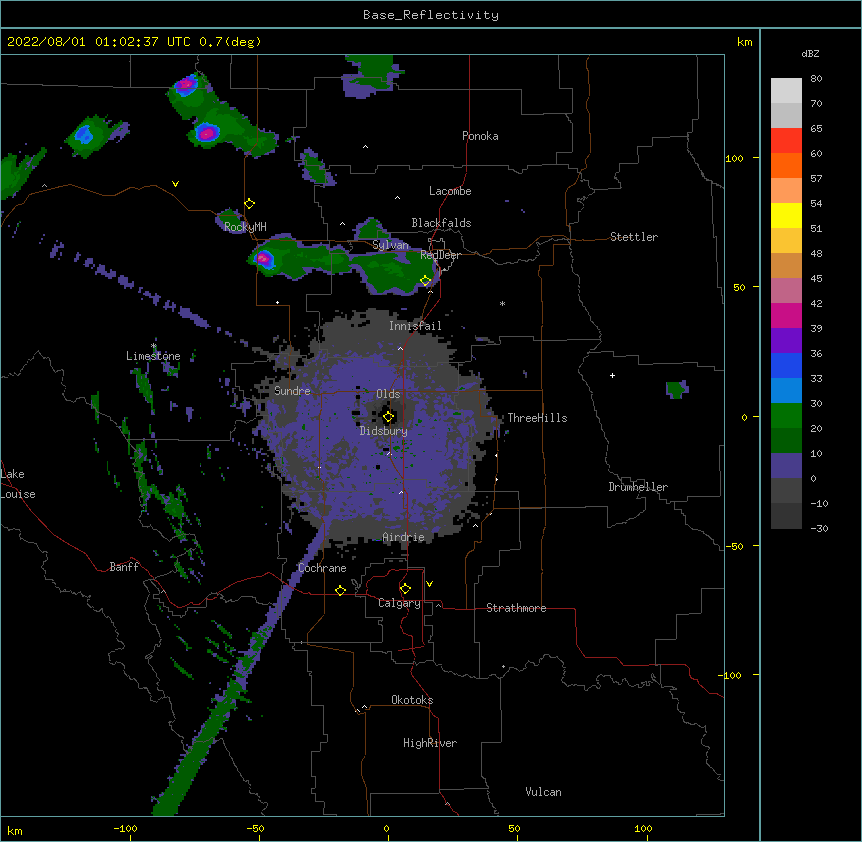Click the yellow diamond marker near Red Deer
862x842 pixels.
click(426, 280)
